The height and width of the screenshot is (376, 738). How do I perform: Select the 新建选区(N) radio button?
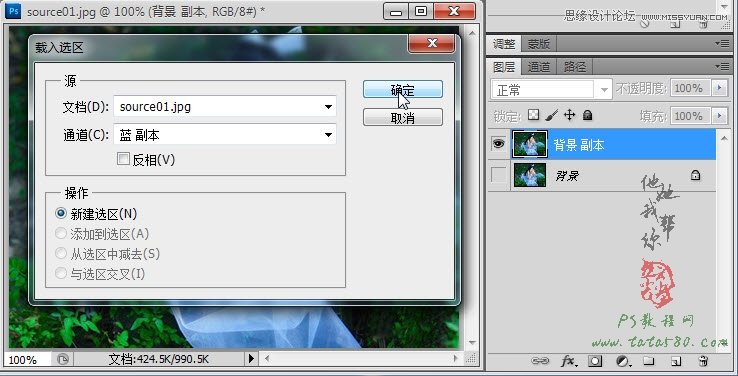pos(61,213)
